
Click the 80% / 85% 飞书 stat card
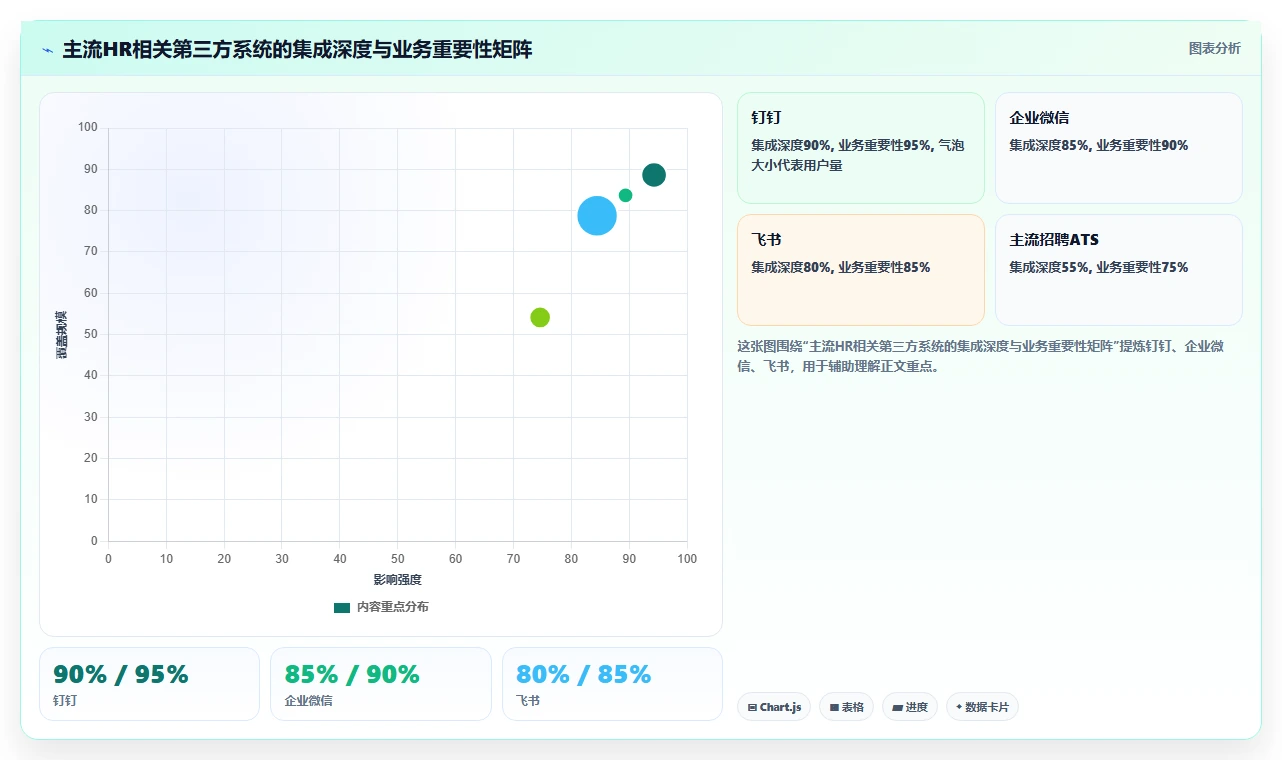(x=612, y=684)
